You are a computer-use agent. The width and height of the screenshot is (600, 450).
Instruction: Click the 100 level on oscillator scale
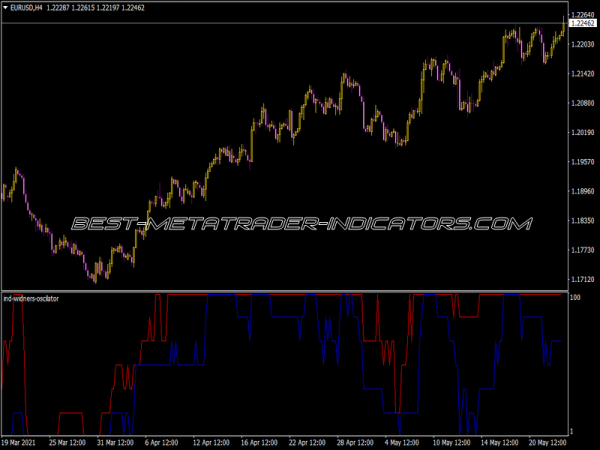[575, 297]
